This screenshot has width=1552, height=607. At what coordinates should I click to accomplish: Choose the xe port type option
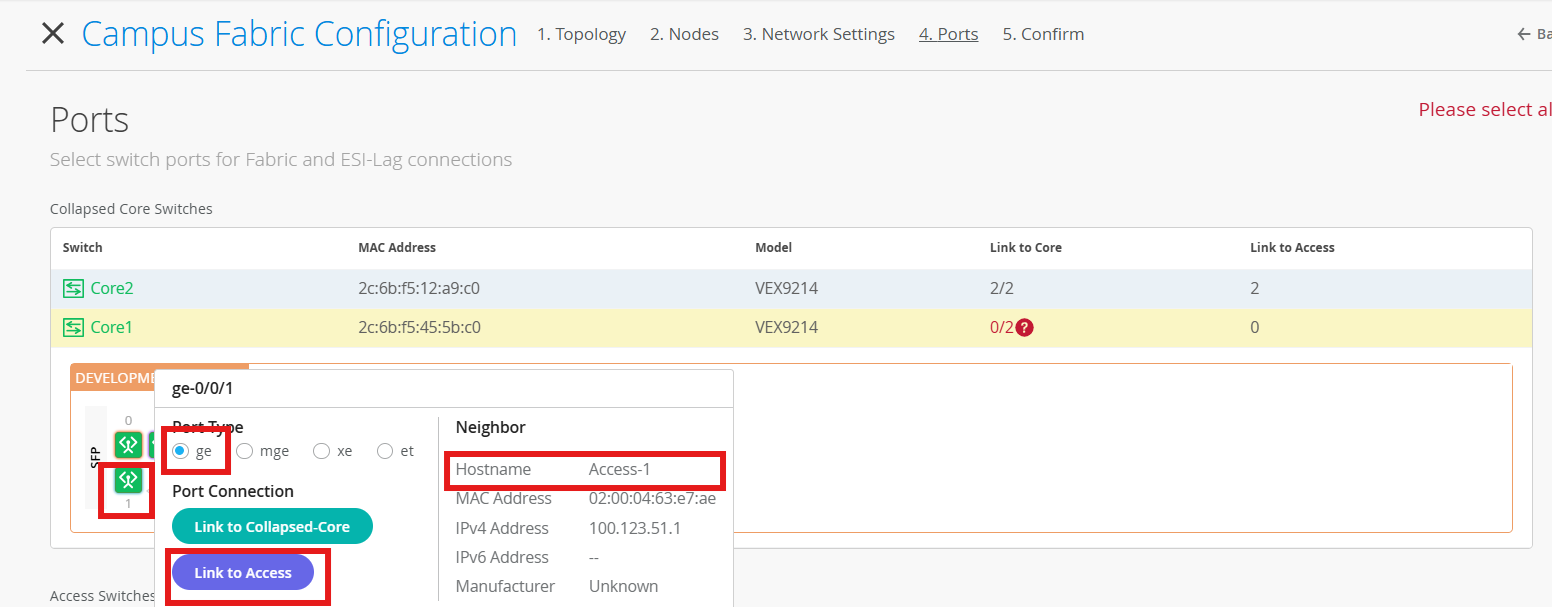pos(321,451)
